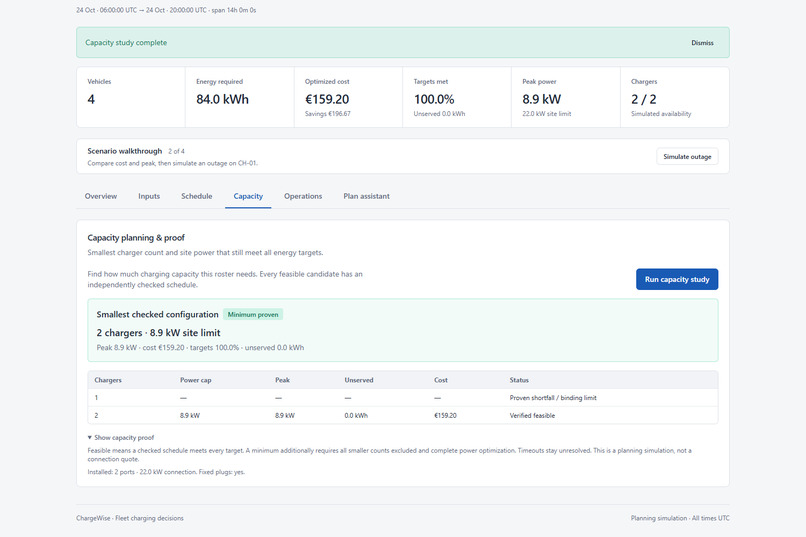This screenshot has height=537, width=806.
Task: Click the 100.0% targets met value
Action: point(434,99)
